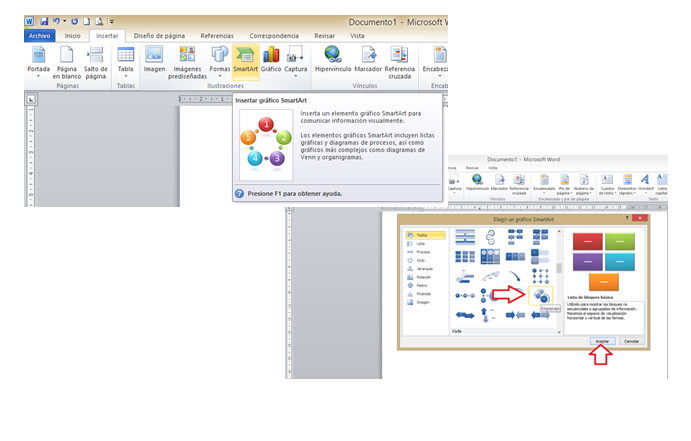
Task: Select the Jerarquía category in SmartArt list
Action: (426, 269)
